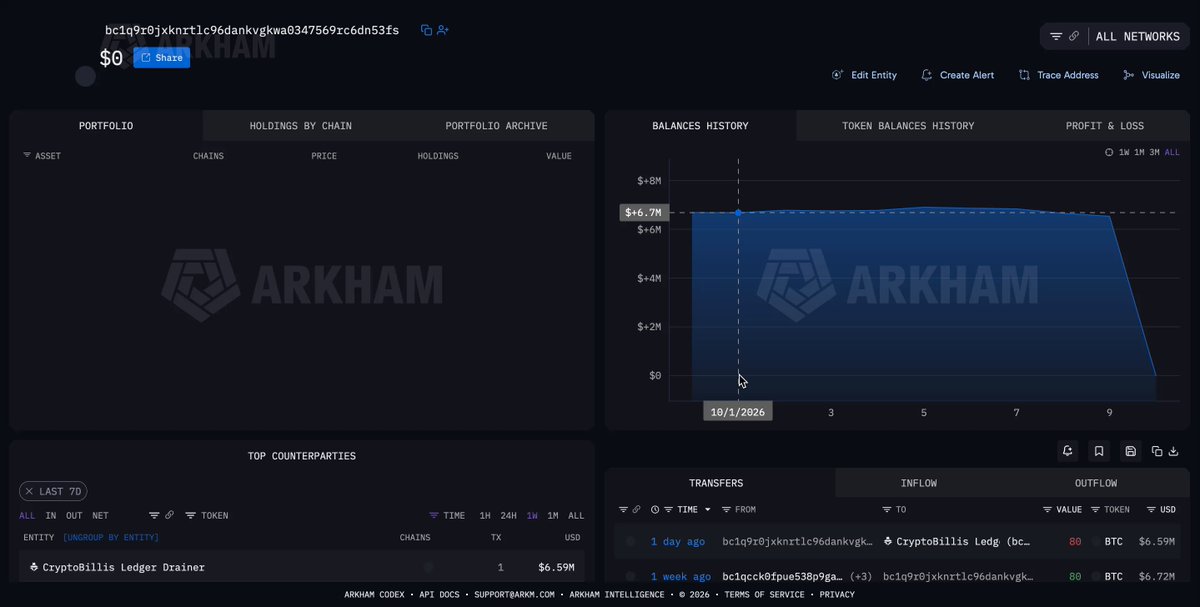
Task: Open the Token filter in Top Counterparties
Action: tap(207, 516)
